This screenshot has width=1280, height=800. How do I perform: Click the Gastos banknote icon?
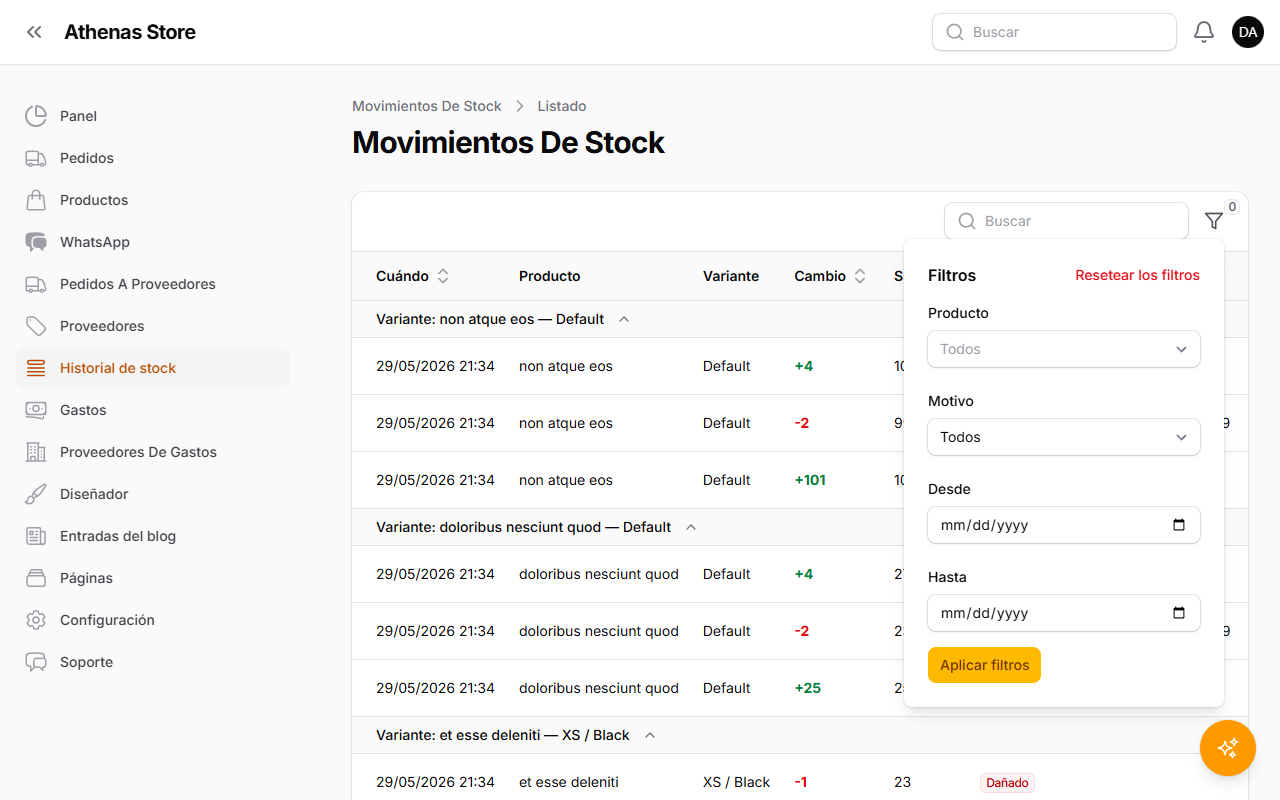pos(36,410)
